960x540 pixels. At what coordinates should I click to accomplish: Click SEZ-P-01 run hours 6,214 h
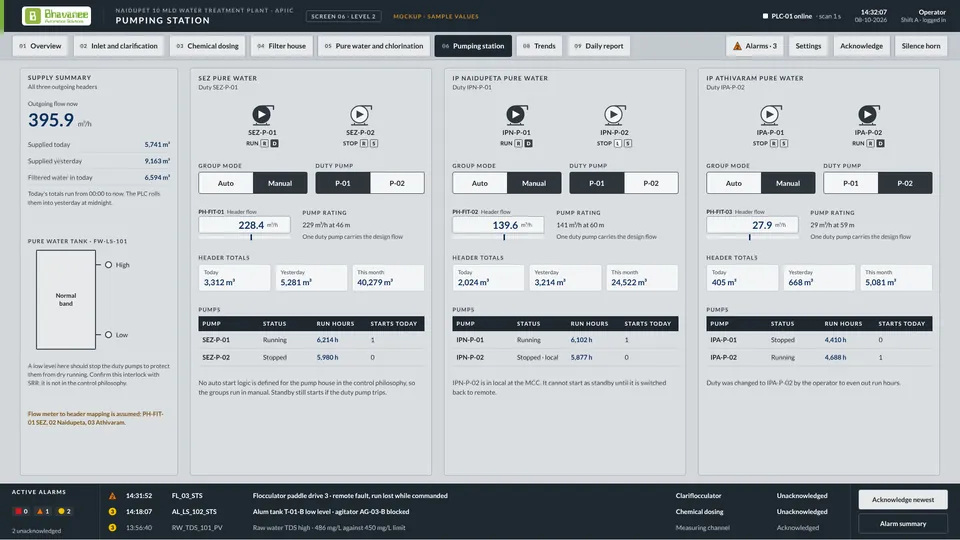point(328,340)
